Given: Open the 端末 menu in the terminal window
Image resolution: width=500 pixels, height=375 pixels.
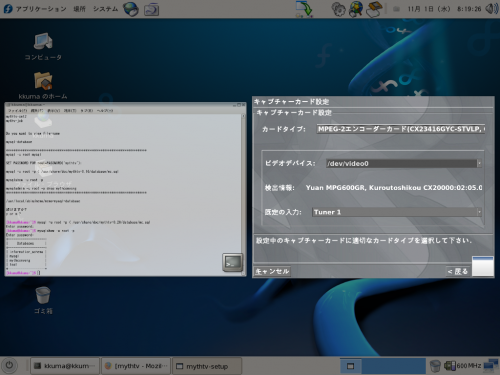Looking at the screenshot, I should tap(70, 110).
